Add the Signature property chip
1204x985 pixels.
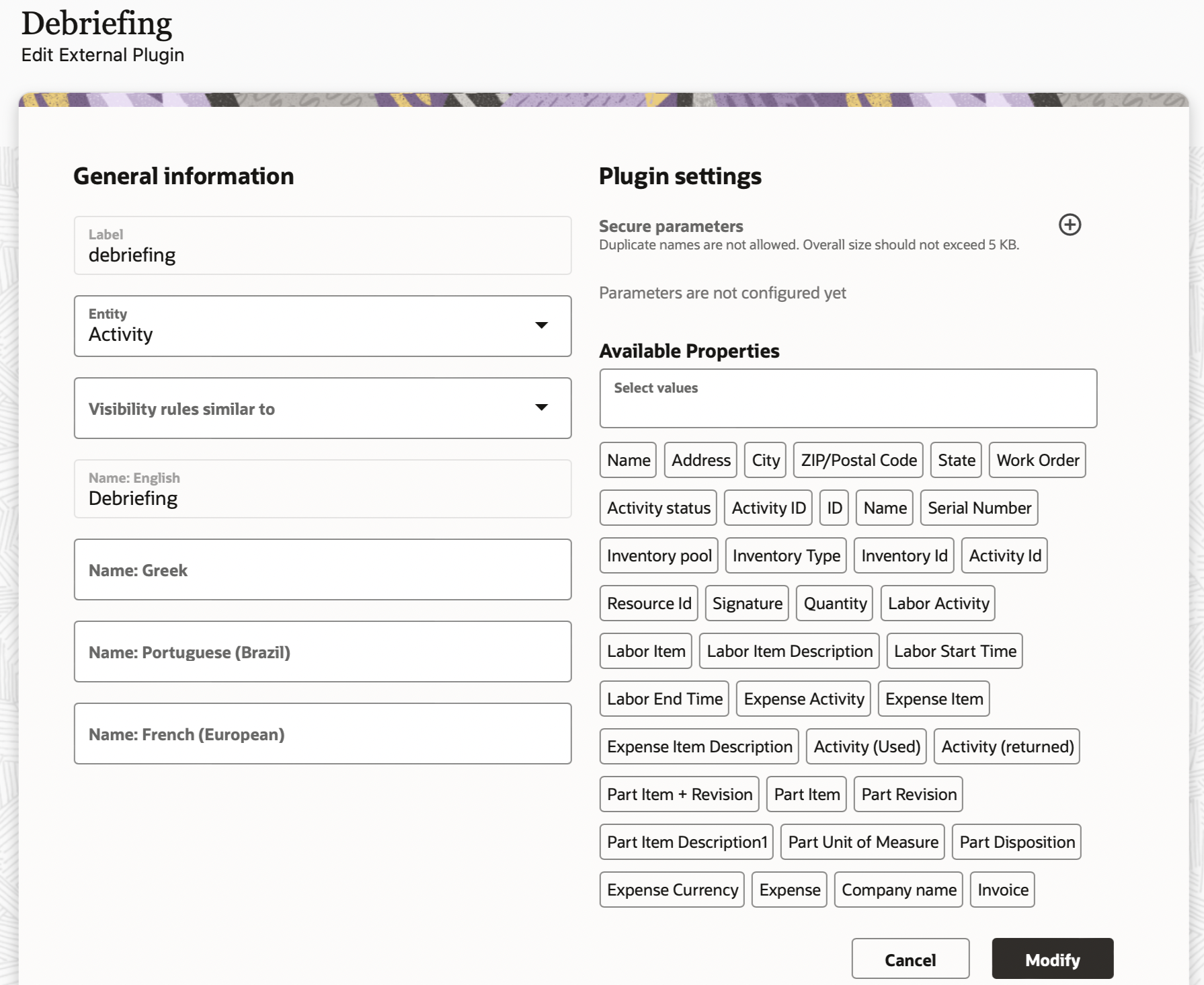click(747, 603)
